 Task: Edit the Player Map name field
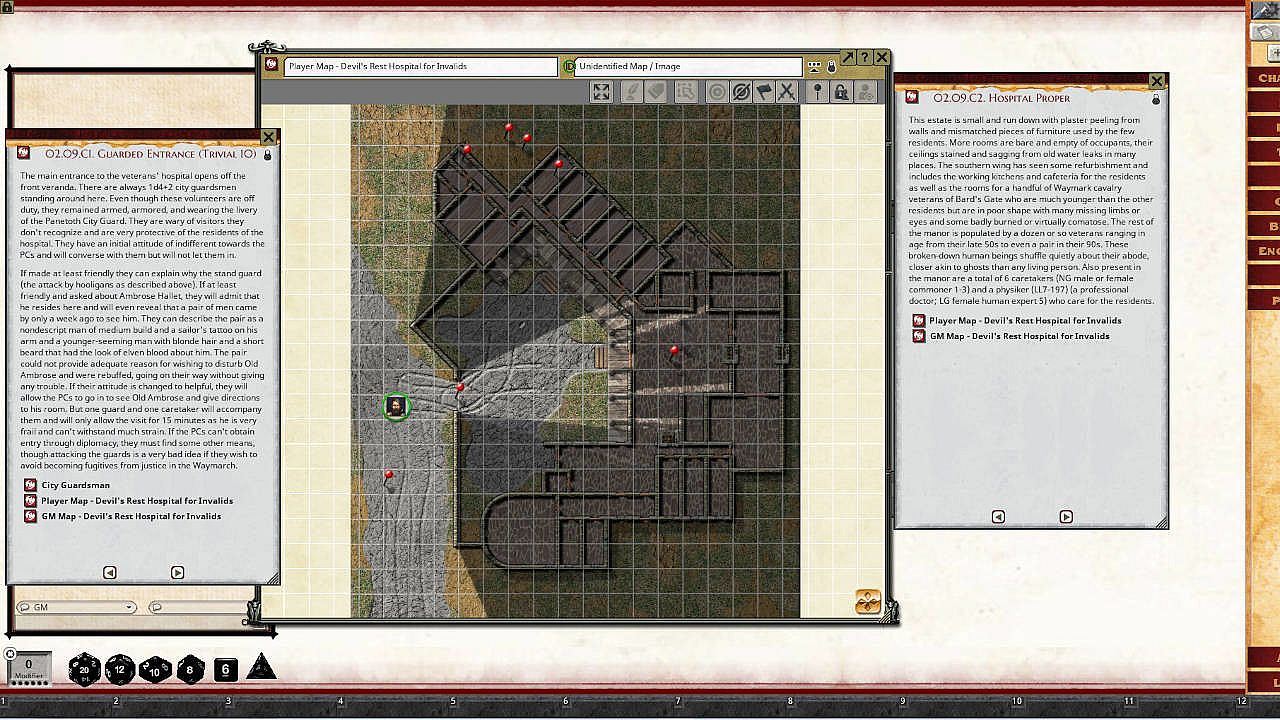(421, 67)
